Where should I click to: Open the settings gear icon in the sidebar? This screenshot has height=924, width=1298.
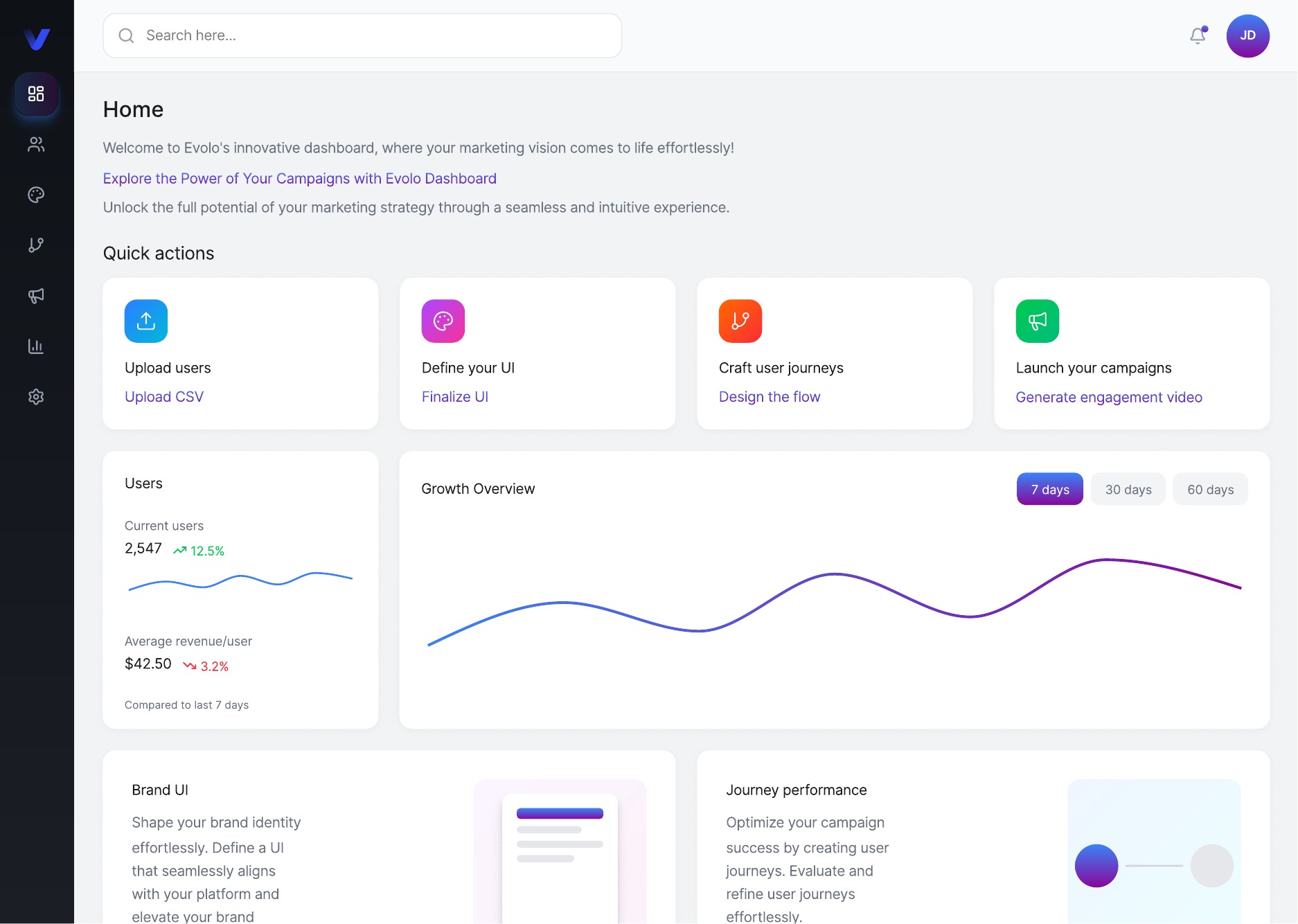tap(36, 397)
